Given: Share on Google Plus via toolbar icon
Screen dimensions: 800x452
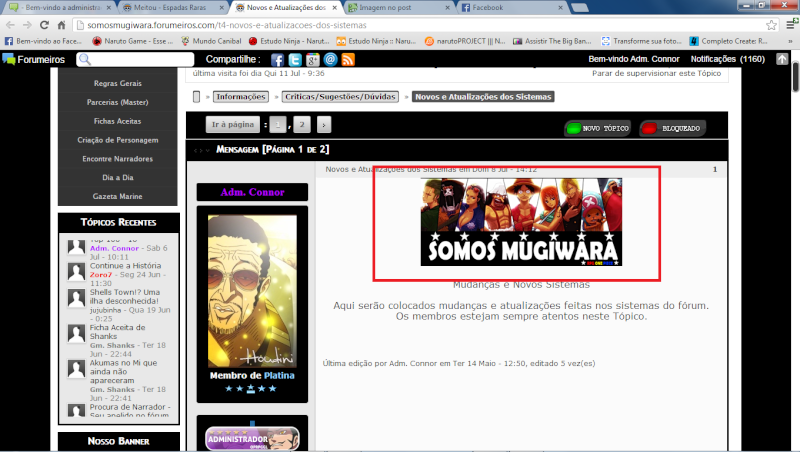Looking at the screenshot, I should click(x=313, y=60).
